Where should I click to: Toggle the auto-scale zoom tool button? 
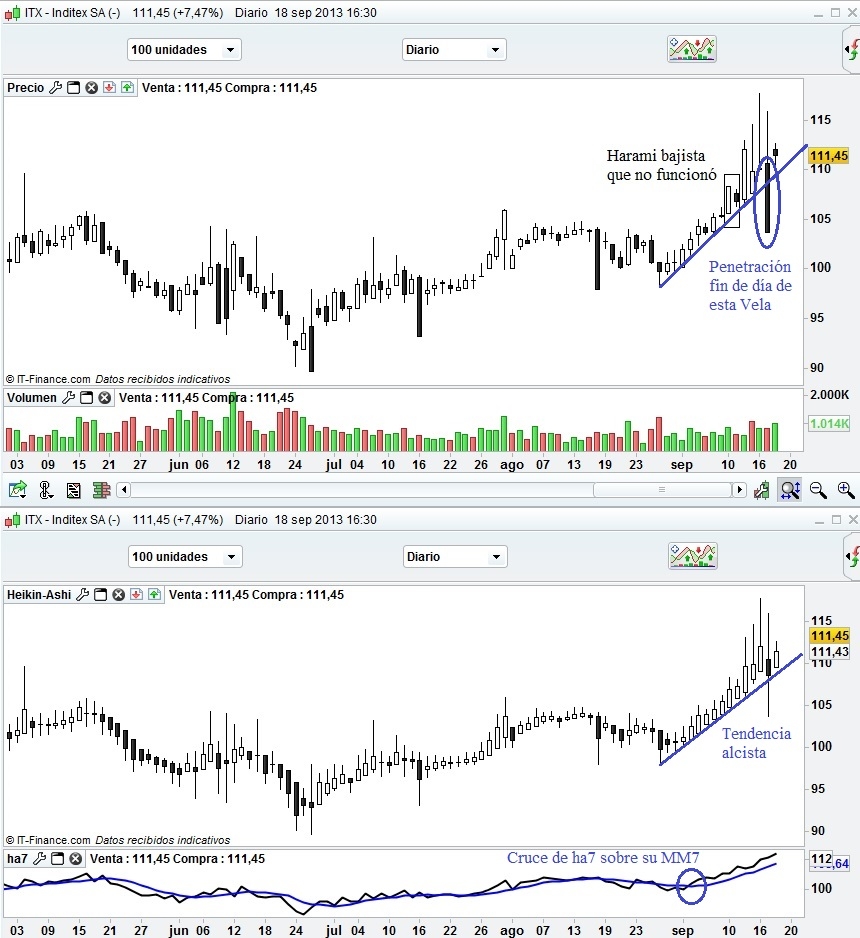point(790,490)
